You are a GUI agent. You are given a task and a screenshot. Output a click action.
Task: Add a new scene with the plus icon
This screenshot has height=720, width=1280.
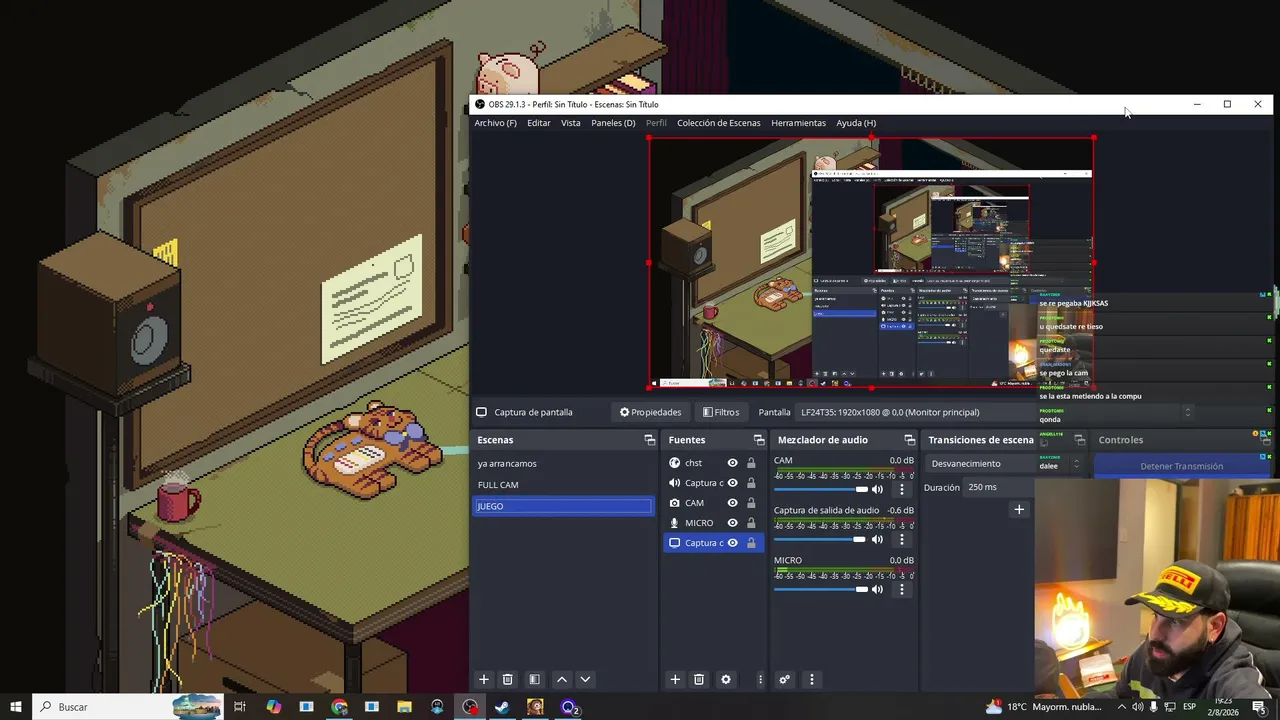[x=484, y=679]
